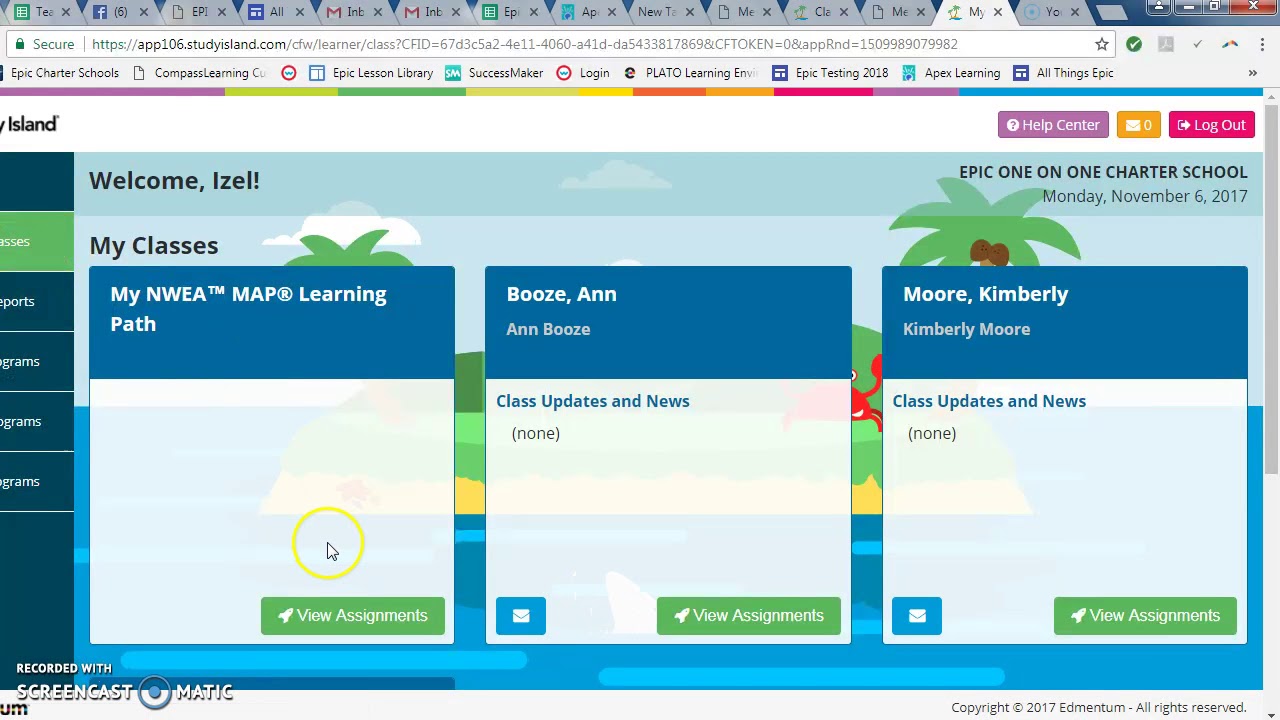Viewport: 1280px width, 720px height.
Task: Open the SuccessMaker bookmark
Action: coord(494,73)
